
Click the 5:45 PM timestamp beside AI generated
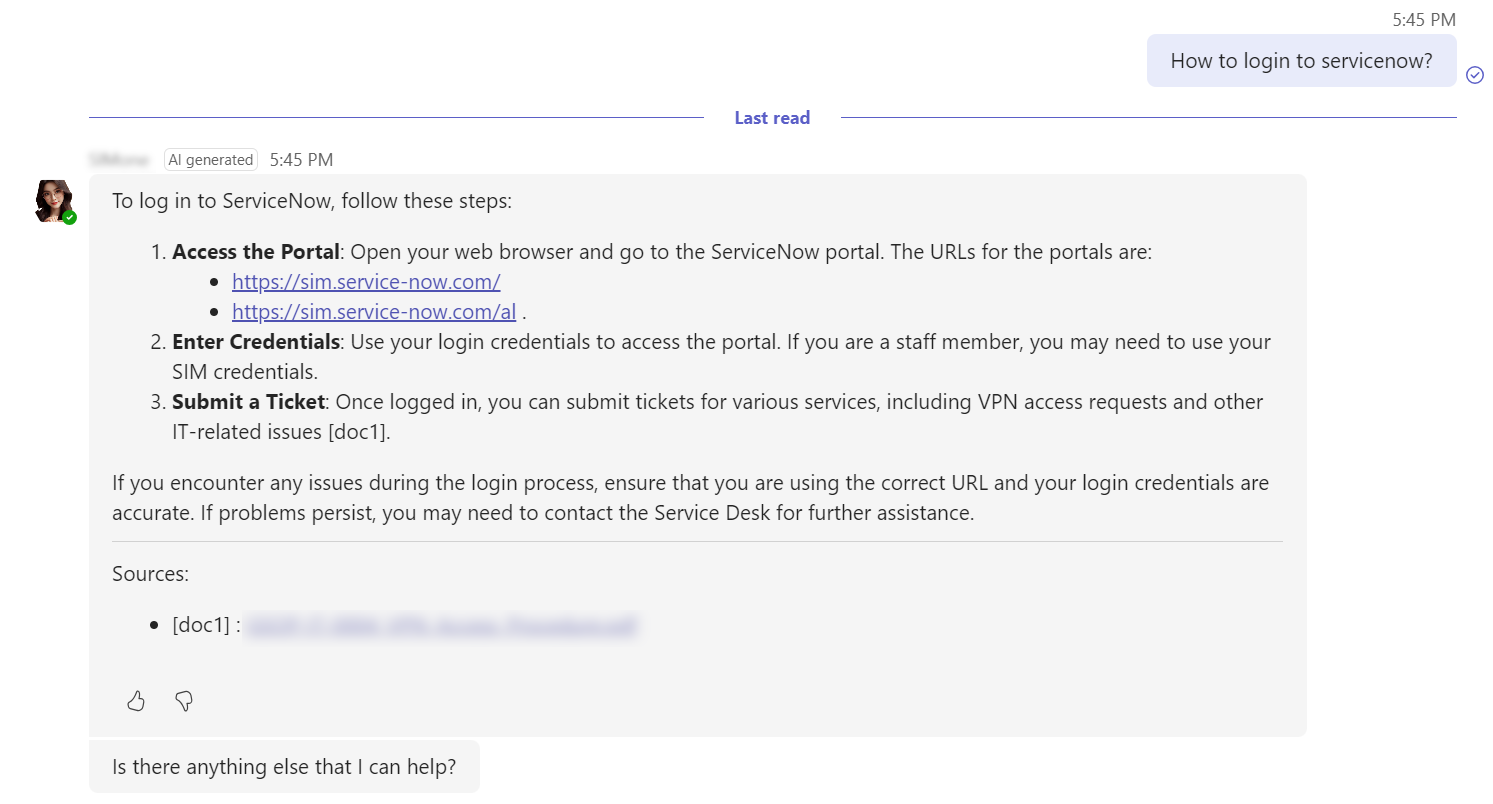pos(301,160)
